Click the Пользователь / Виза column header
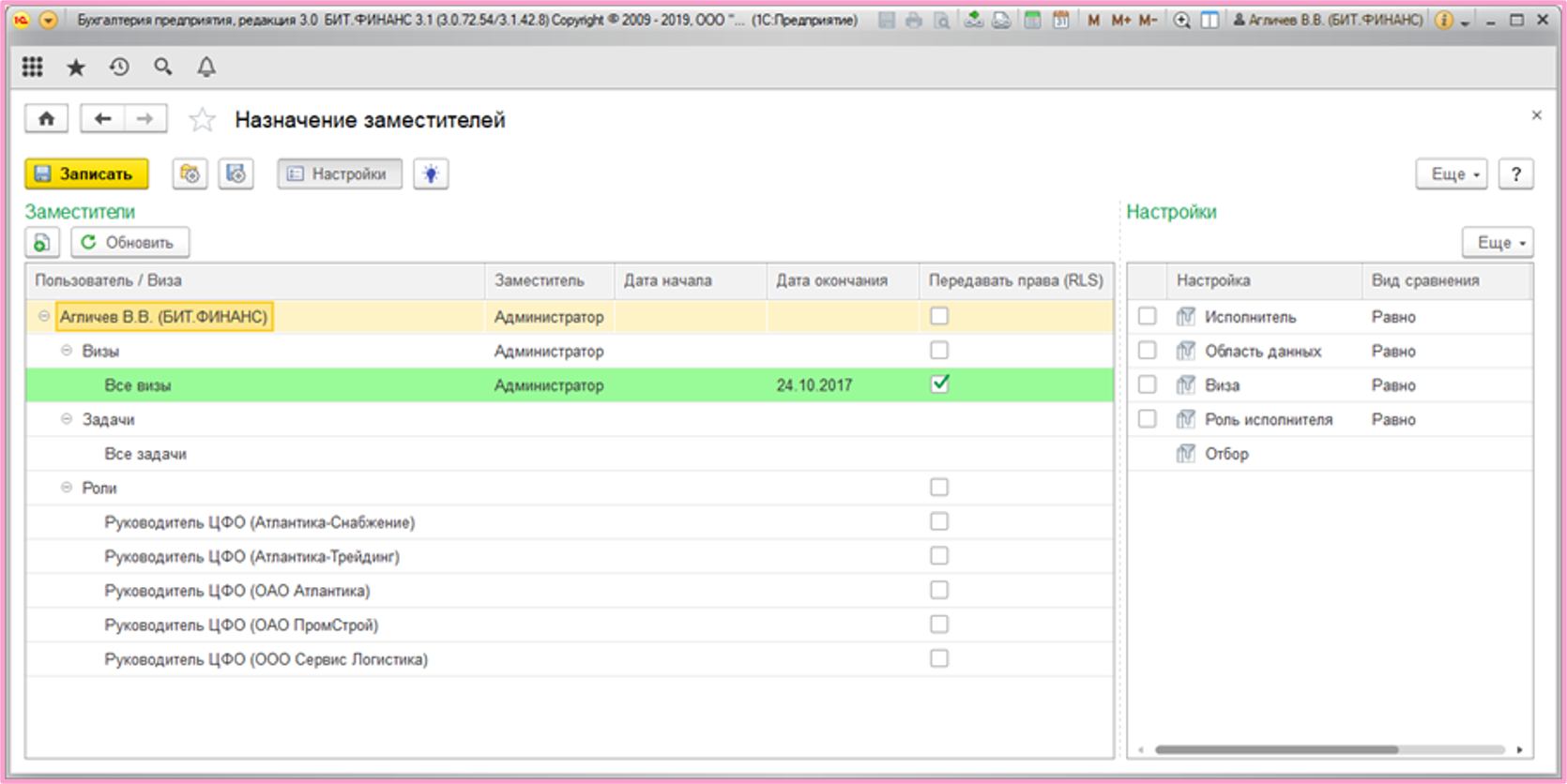 pyautogui.click(x=255, y=280)
